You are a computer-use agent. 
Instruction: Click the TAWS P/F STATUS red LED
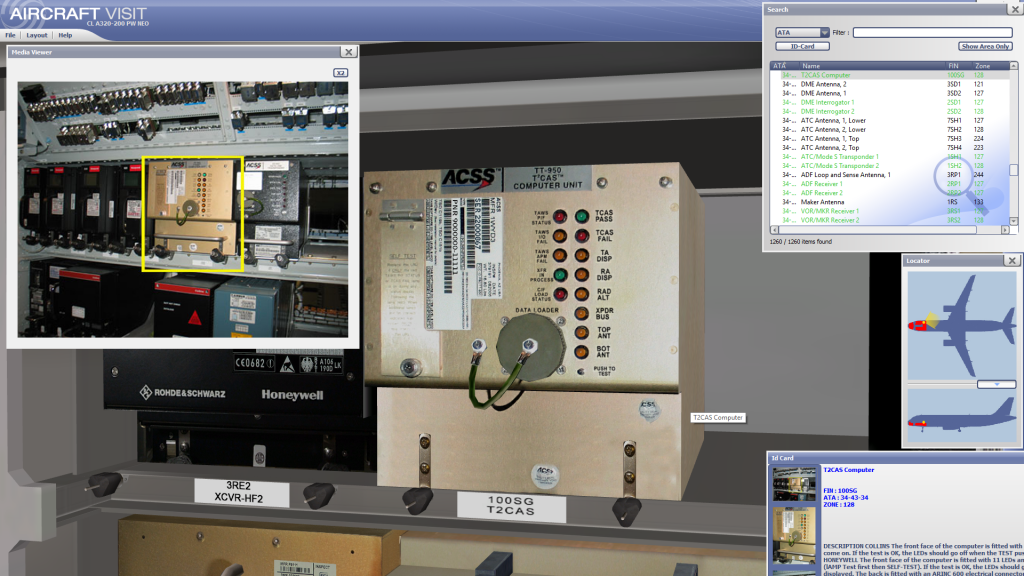tap(560, 217)
